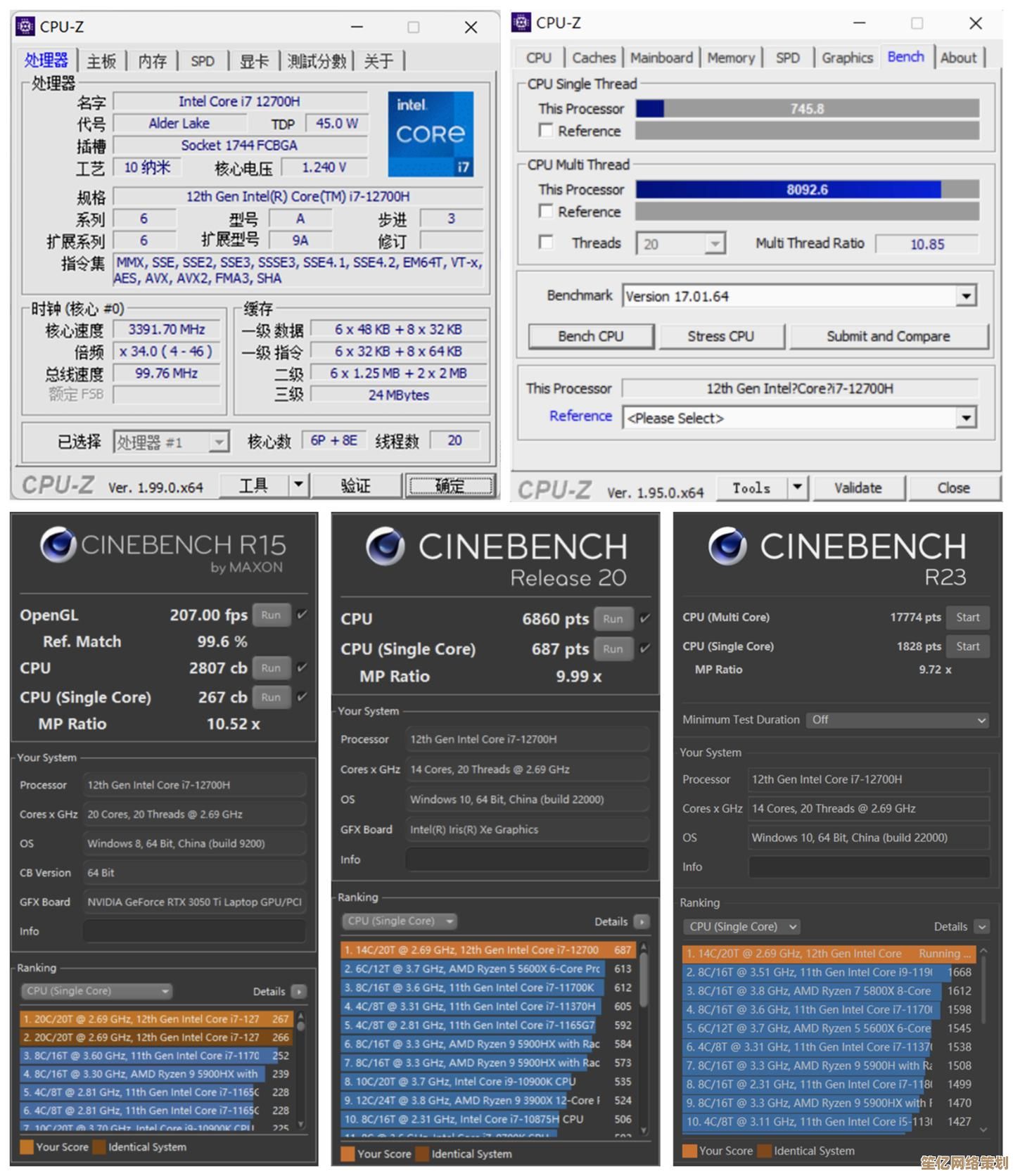Open the Reference <Please Select> dropdown
Viewport: 1013px width, 1176px height.
coord(967,418)
